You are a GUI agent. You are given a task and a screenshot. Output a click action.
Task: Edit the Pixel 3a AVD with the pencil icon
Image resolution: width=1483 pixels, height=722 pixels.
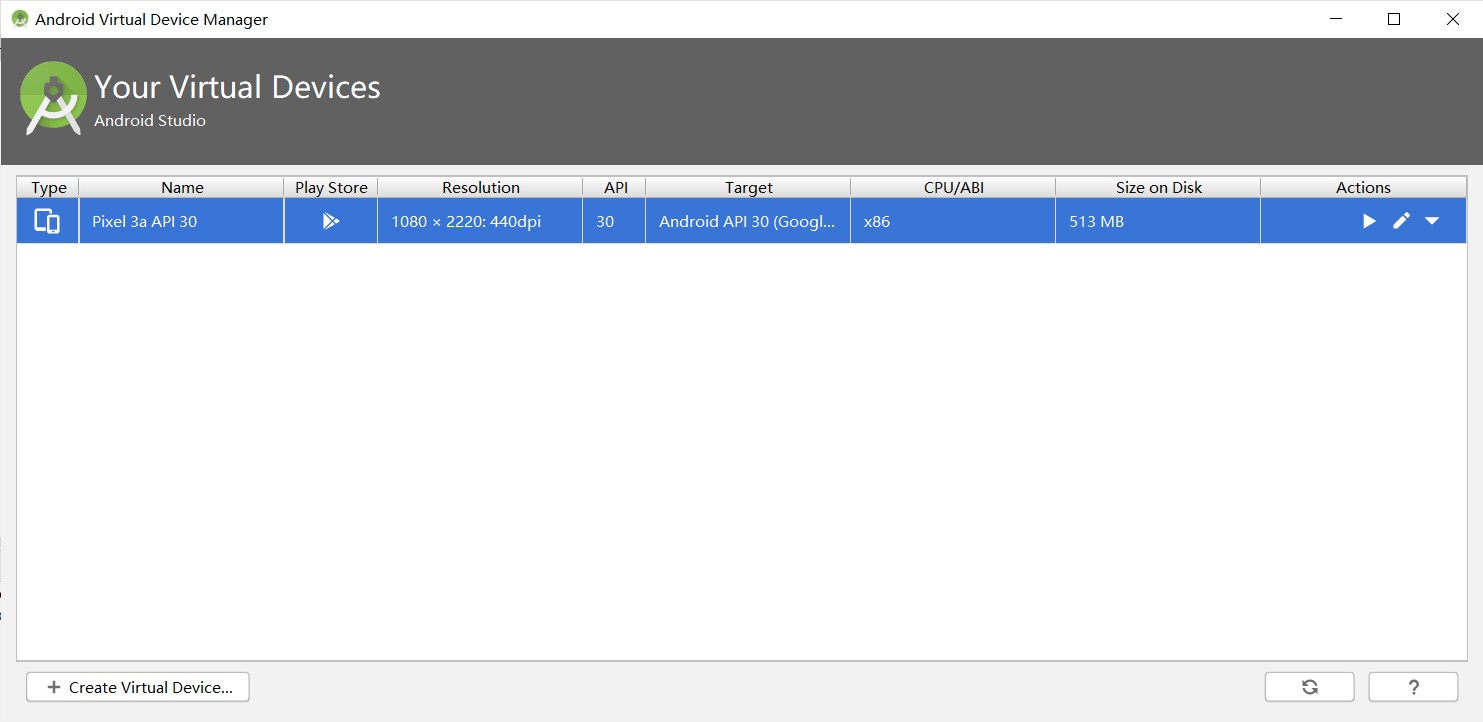[x=1401, y=221]
